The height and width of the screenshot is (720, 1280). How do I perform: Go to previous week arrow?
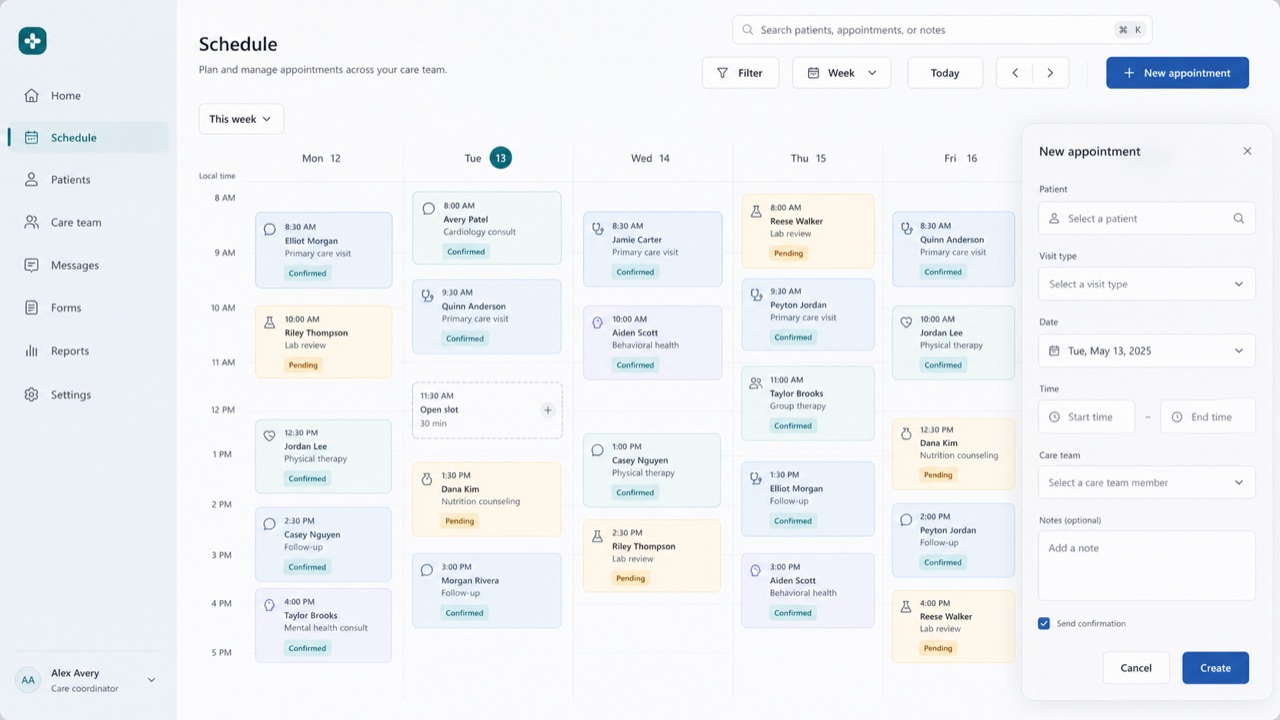pyautogui.click(x=1015, y=73)
